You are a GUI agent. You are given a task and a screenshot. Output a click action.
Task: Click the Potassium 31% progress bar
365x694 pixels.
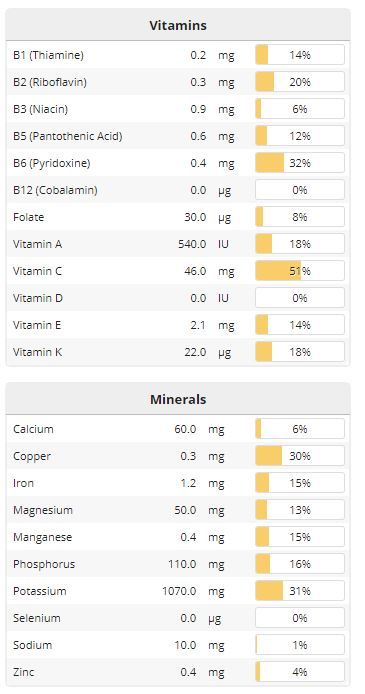click(x=300, y=591)
